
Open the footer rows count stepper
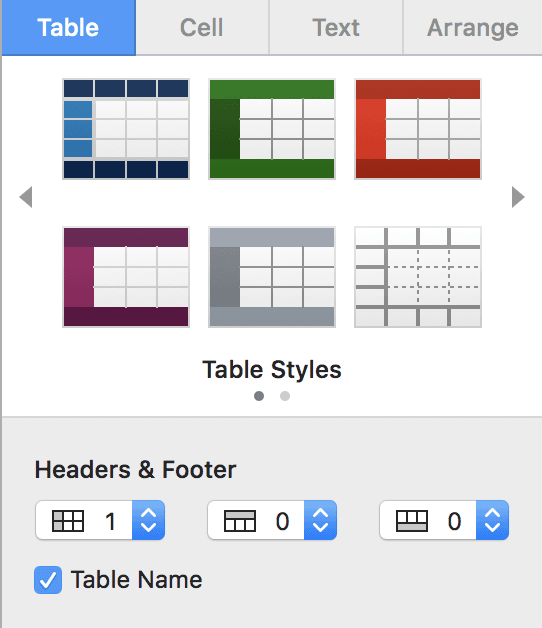[492, 520]
